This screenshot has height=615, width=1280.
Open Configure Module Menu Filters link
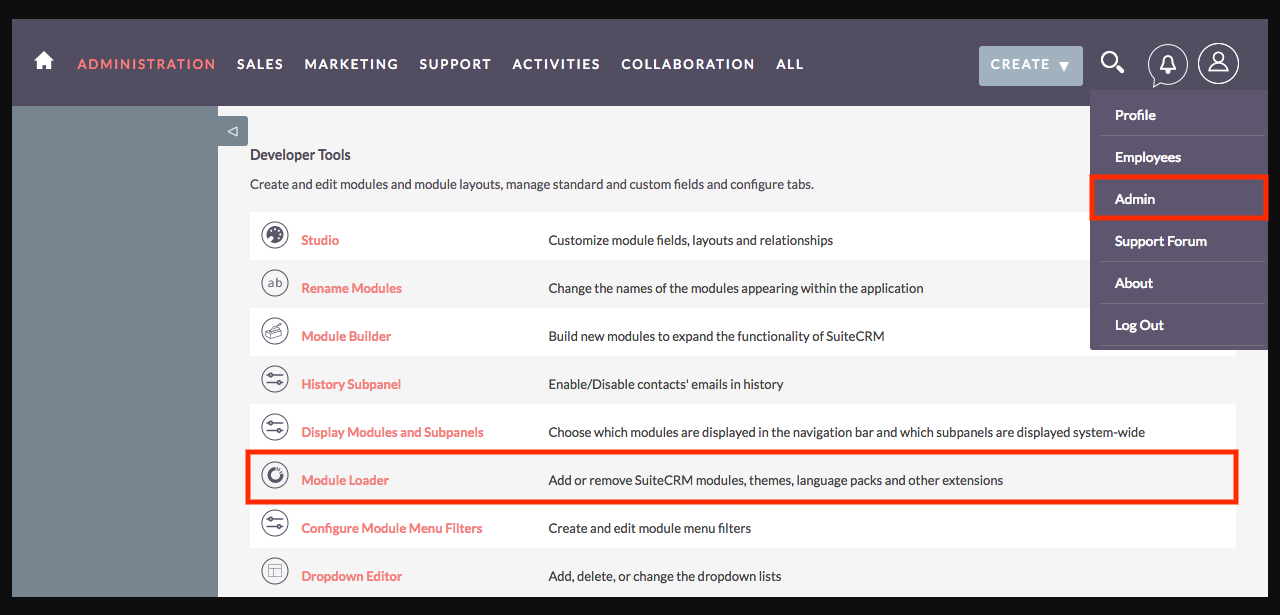click(392, 528)
